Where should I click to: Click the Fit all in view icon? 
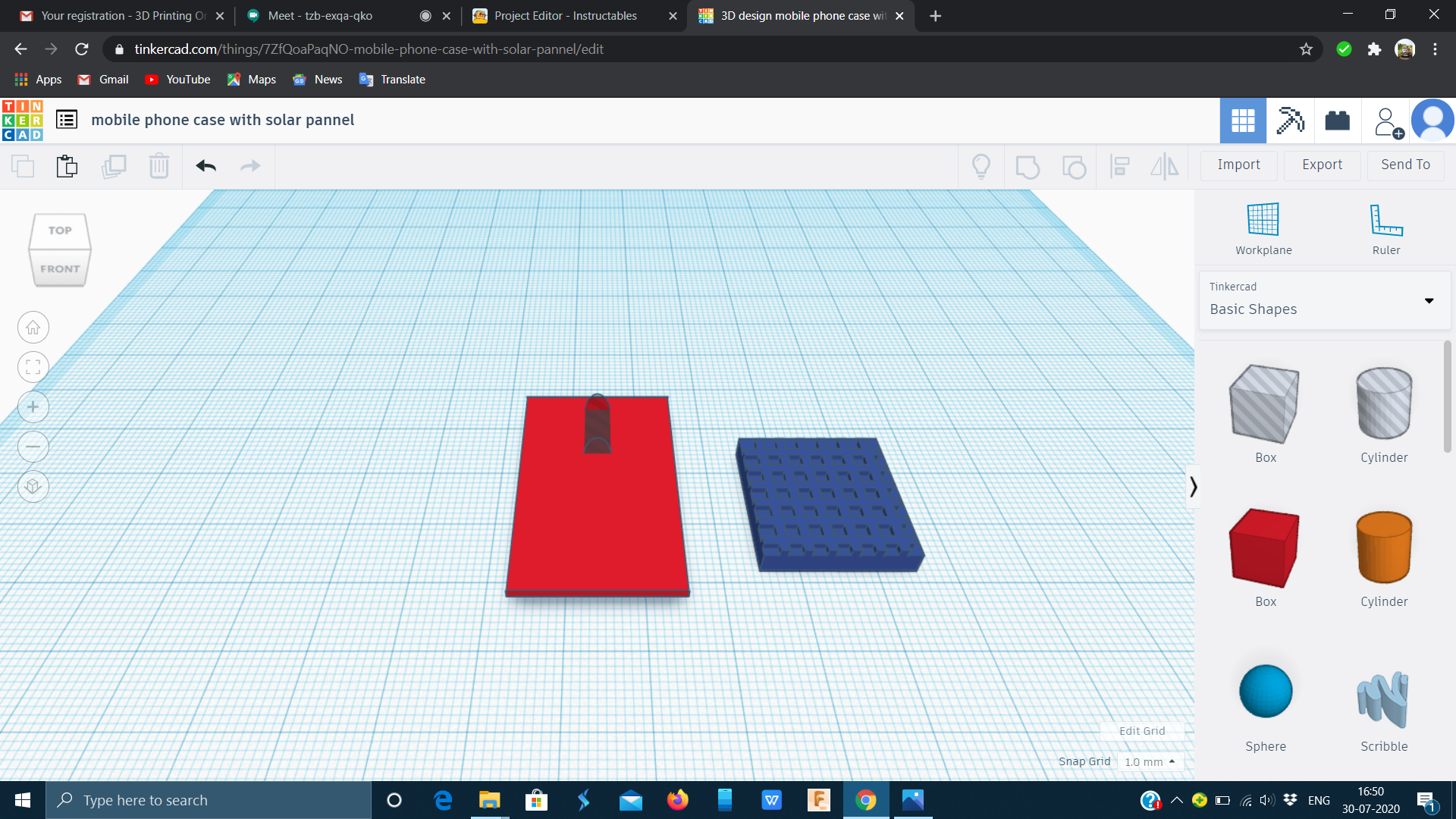coord(33,368)
